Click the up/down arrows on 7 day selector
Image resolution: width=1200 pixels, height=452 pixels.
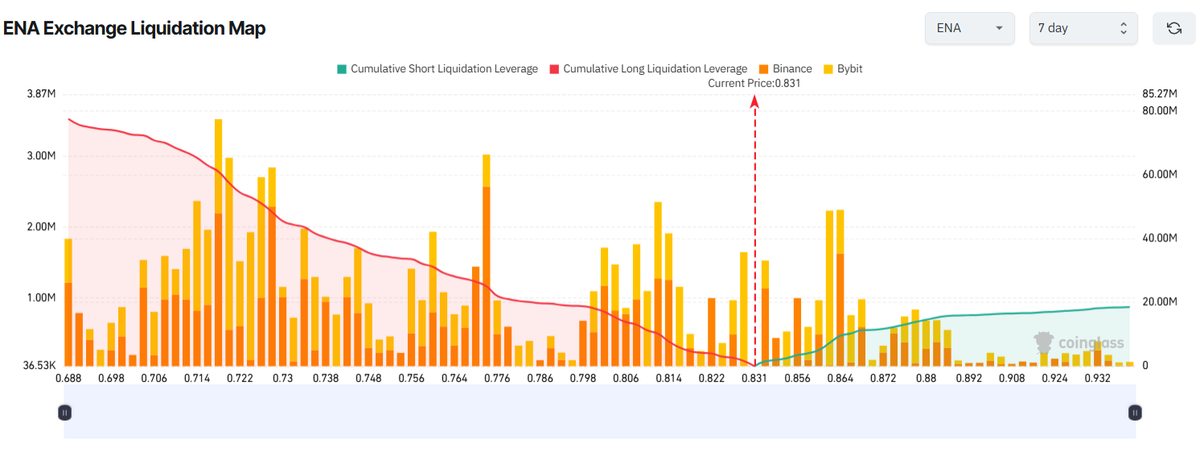point(1123,28)
